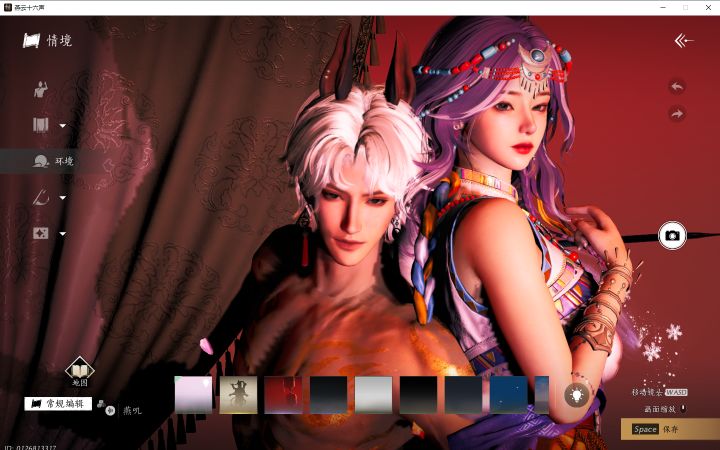Choose the dark slate thumbnail before the blue starry one

[463, 395]
